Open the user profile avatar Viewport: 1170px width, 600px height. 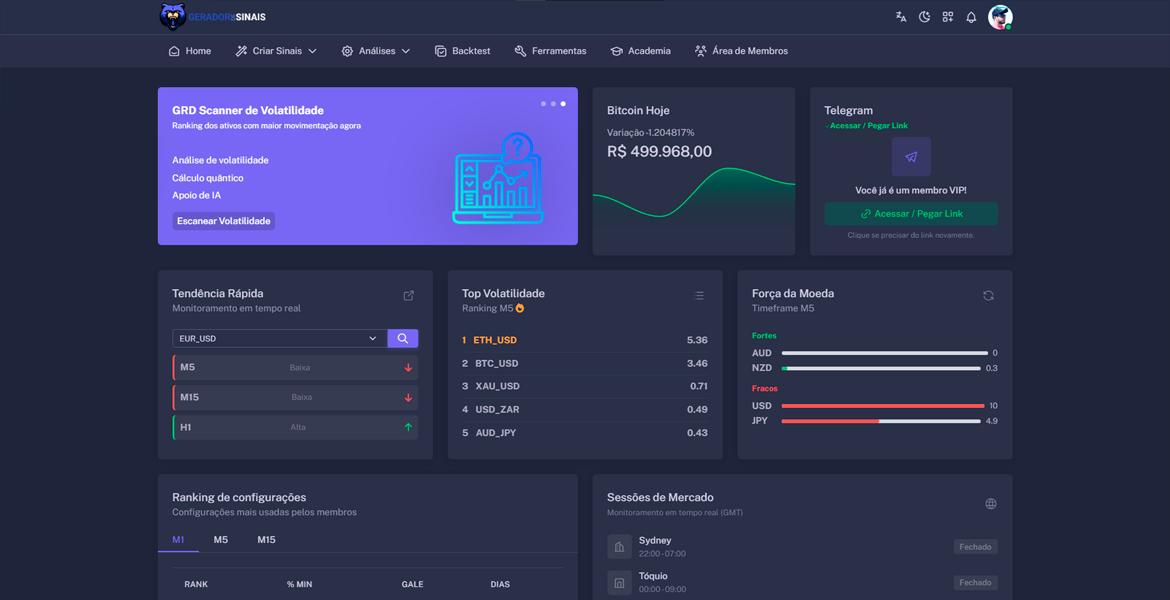tap(1000, 17)
